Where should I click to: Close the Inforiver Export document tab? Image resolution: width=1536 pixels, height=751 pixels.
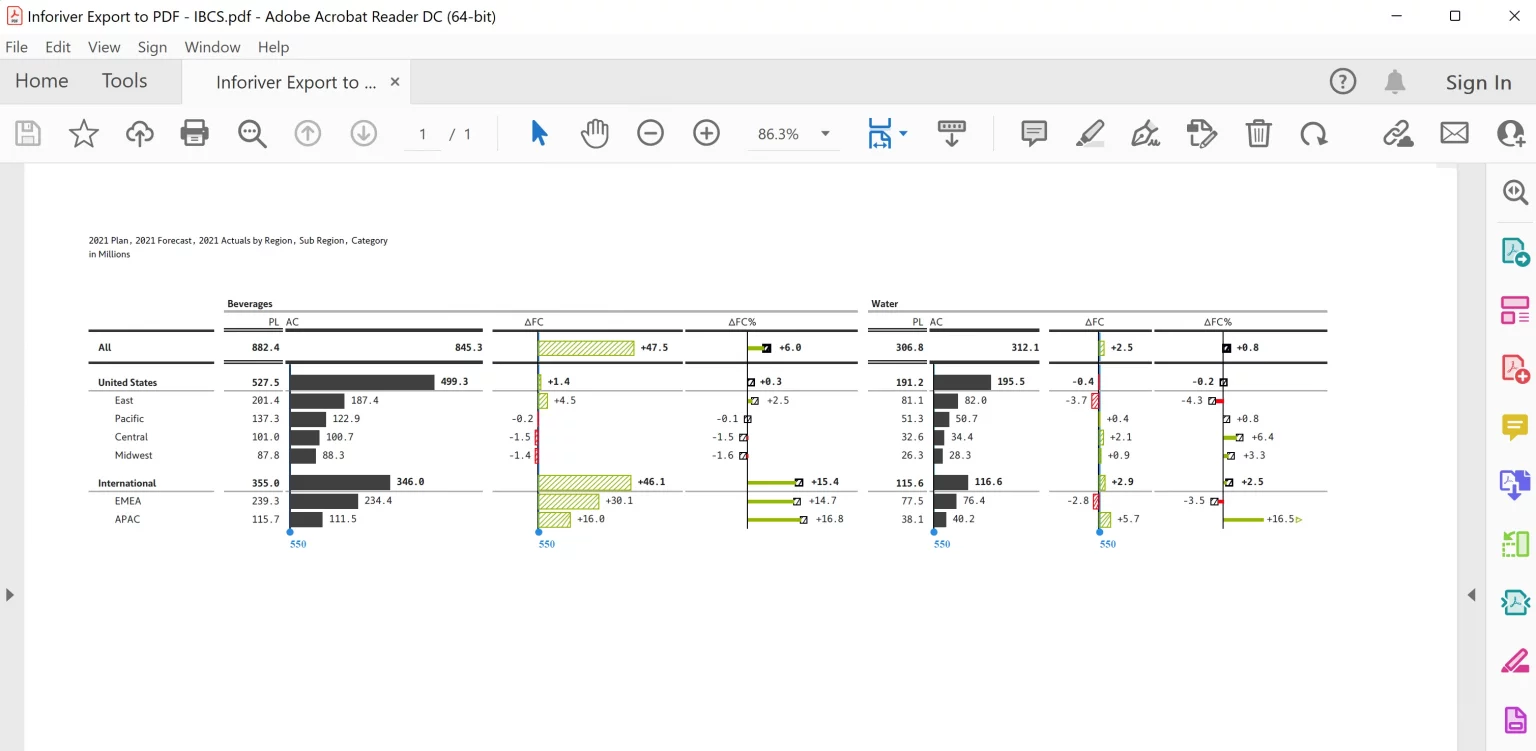coord(395,82)
